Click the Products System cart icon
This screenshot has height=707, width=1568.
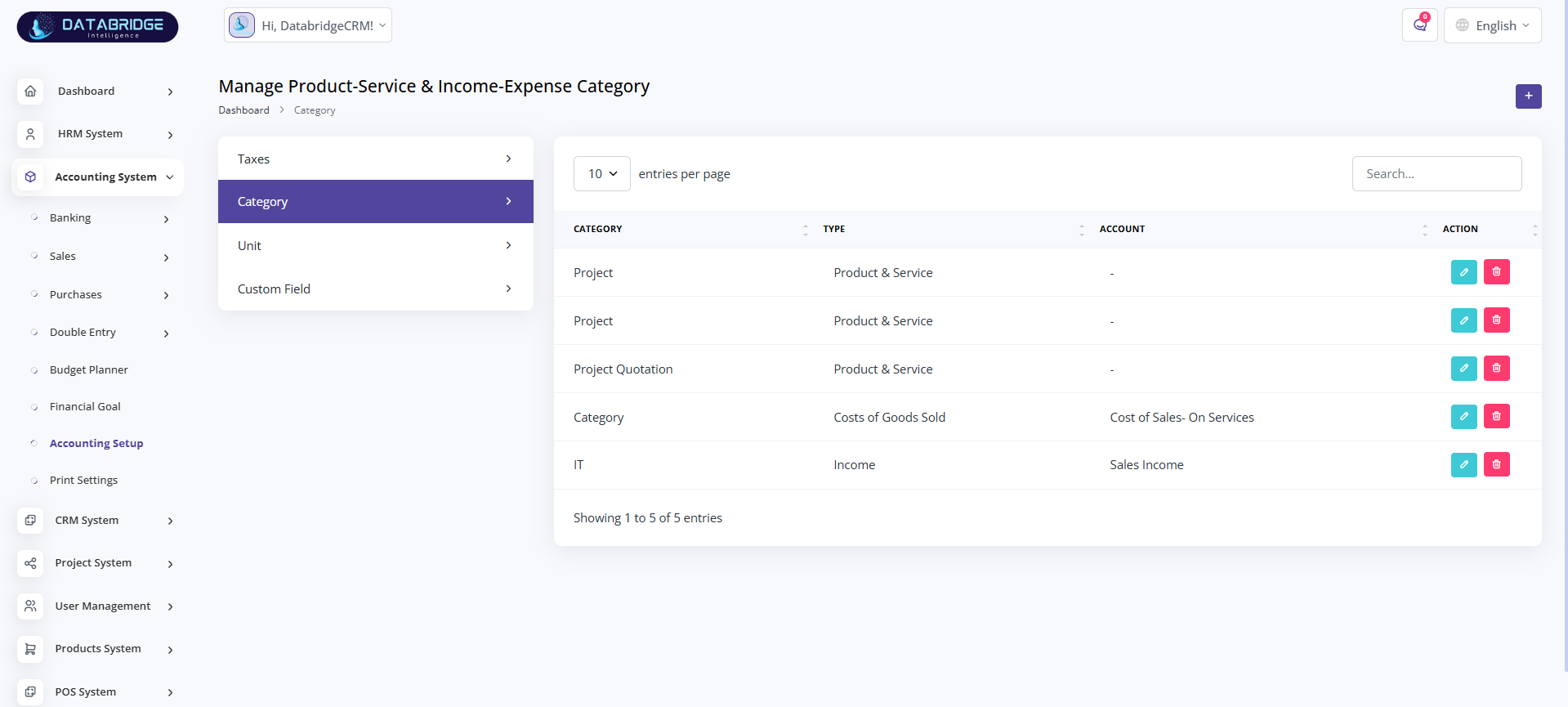coord(30,649)
